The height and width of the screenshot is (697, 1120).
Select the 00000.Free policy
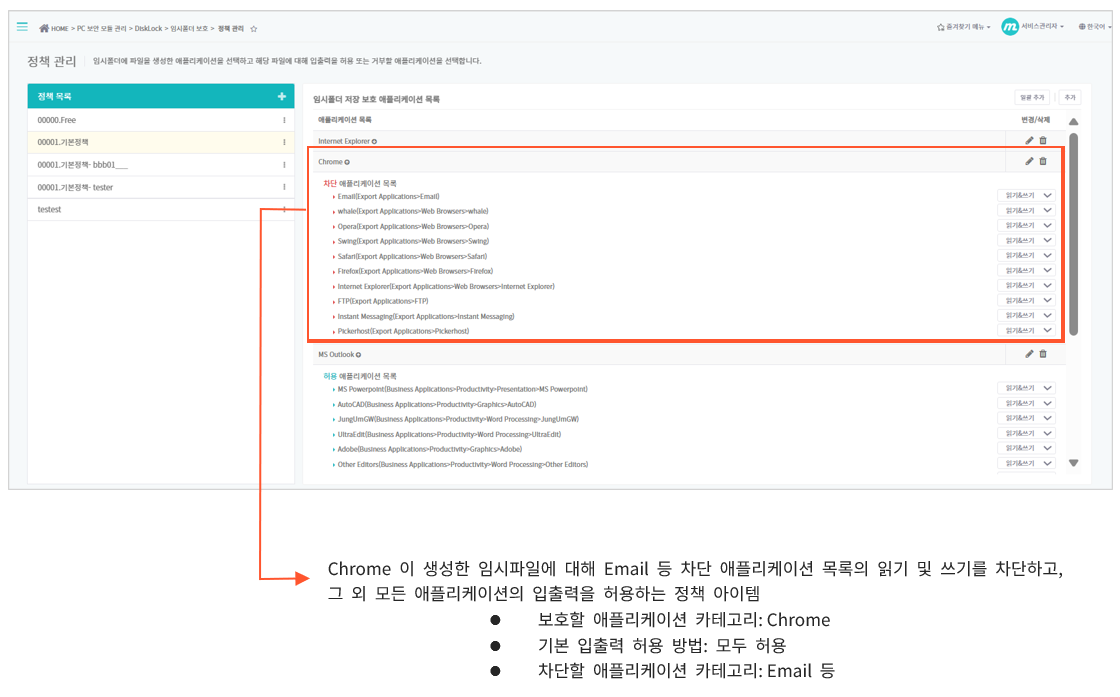161,120
